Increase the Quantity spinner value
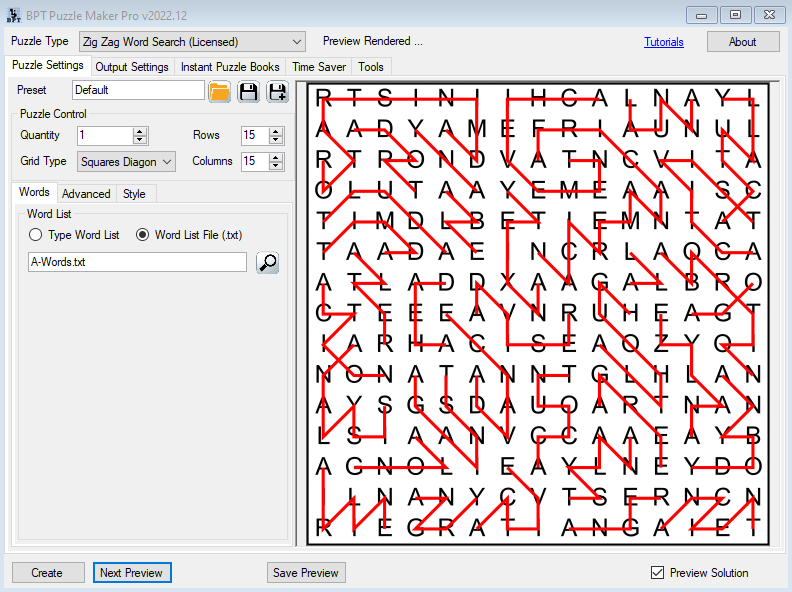Viewport: 792px width, 592px height. click(x=140, y=131)
